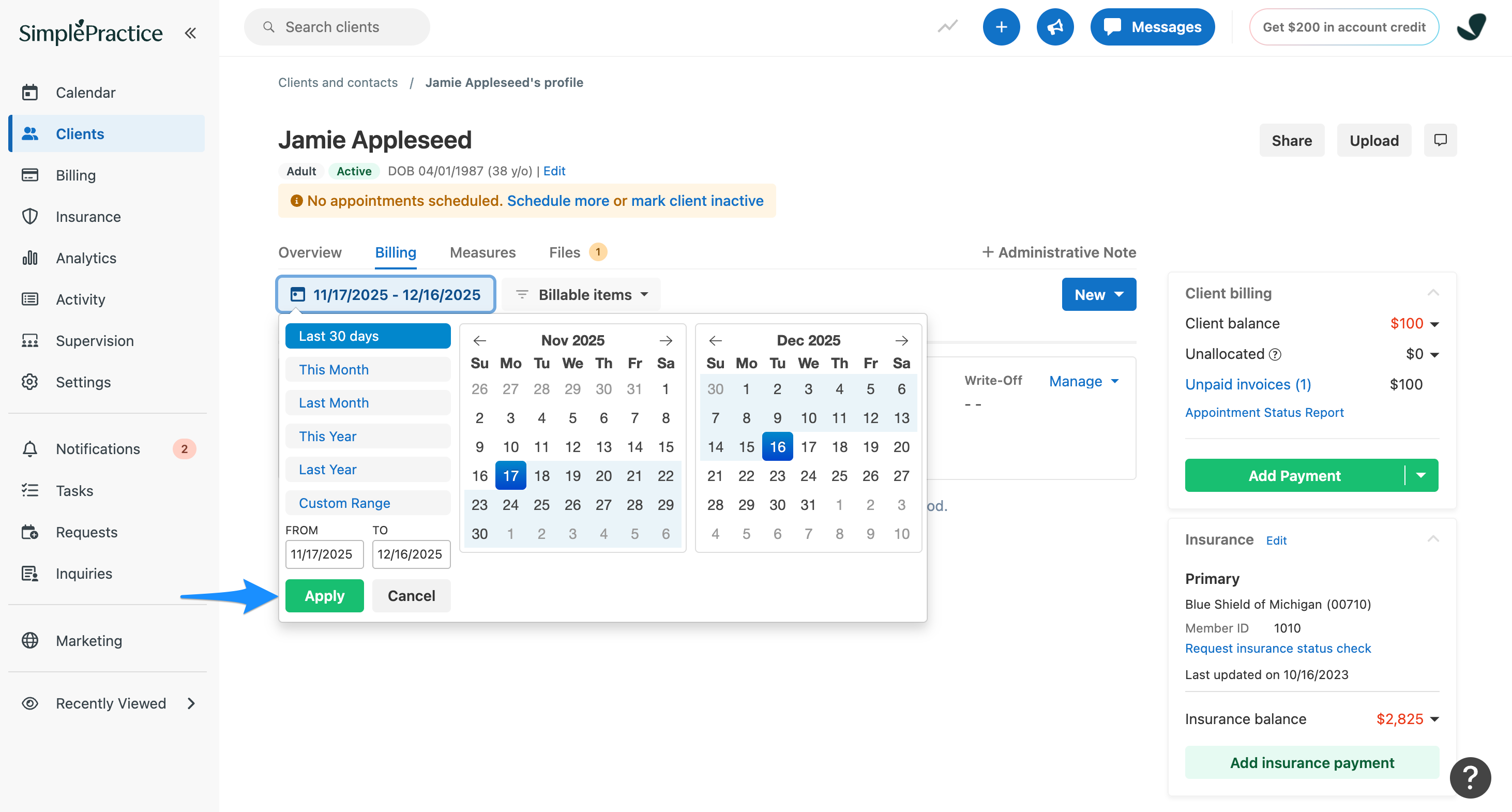Open Notifications in the sidebar
Viewport: 1512px width, 812px height.
tap(107, 448)
